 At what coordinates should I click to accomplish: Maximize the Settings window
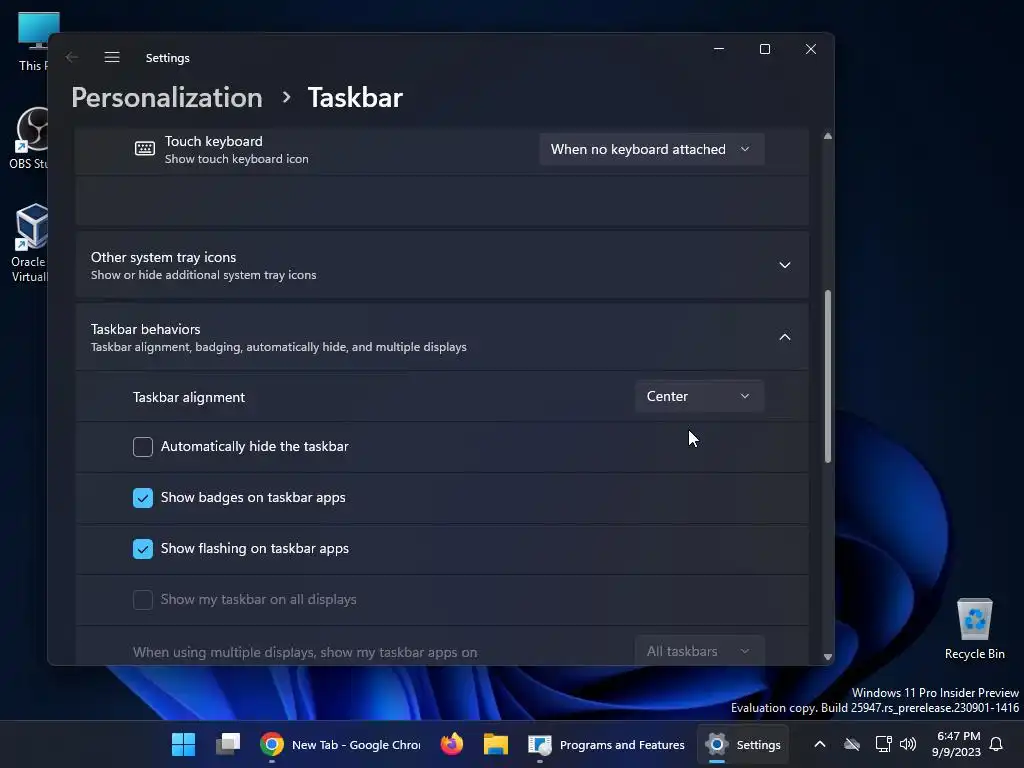(765, 49)
